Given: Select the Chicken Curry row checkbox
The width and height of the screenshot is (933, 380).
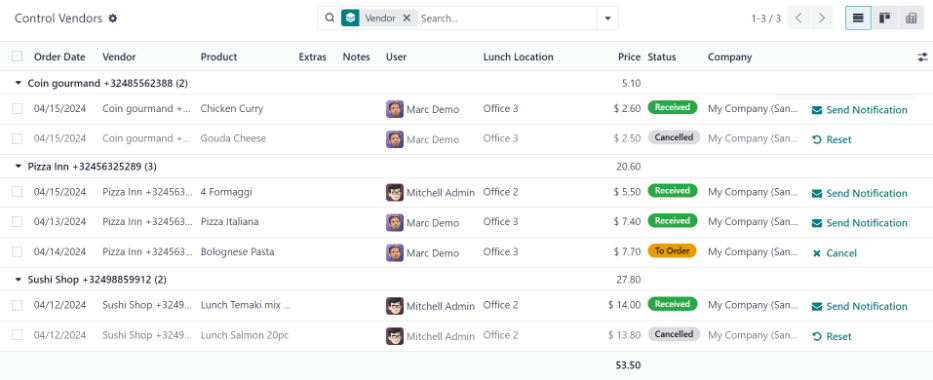Looking at the screenshot, I should point(17,109).
